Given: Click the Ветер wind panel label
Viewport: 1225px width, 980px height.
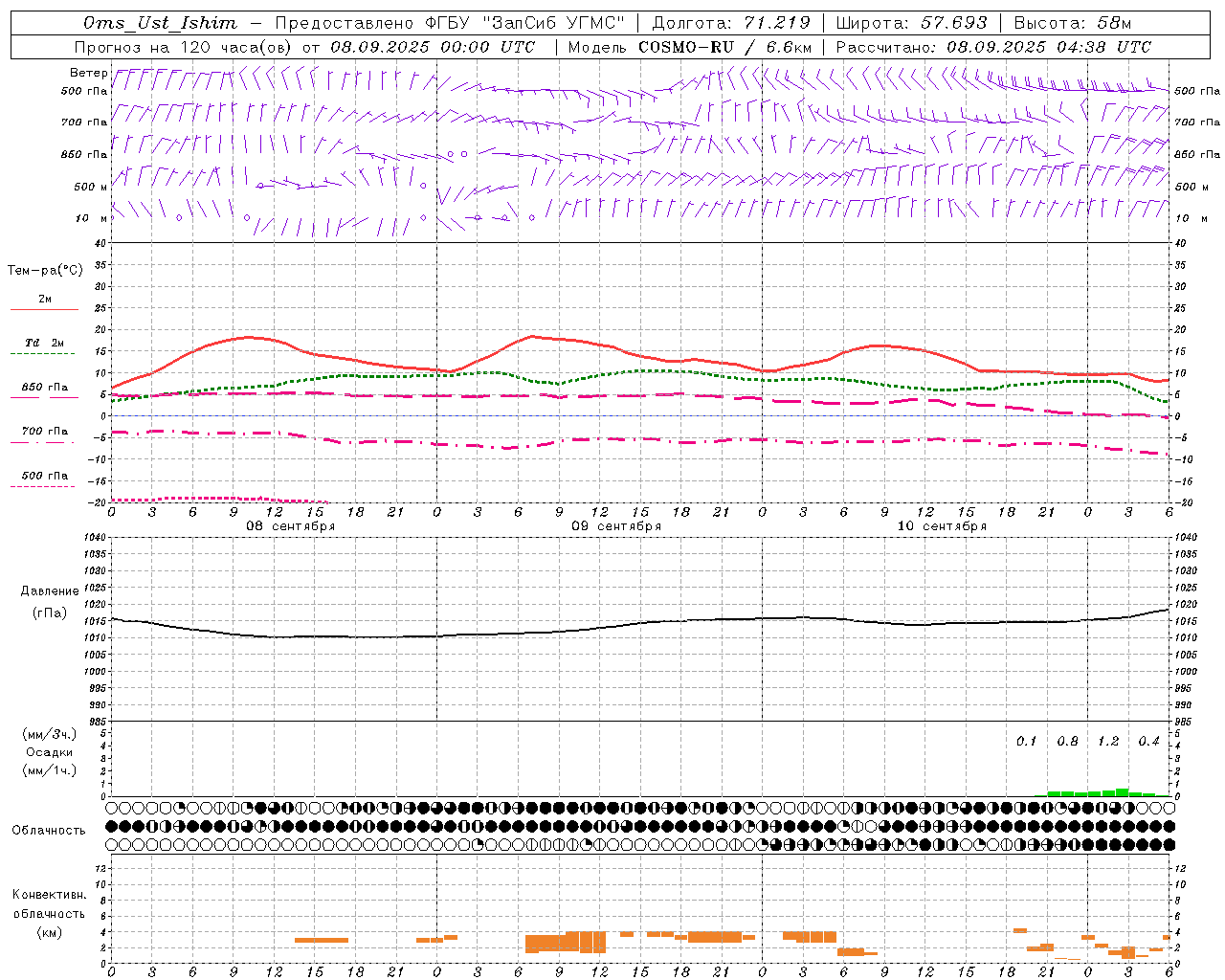Looking at the screenshot, I should point(88,73).
